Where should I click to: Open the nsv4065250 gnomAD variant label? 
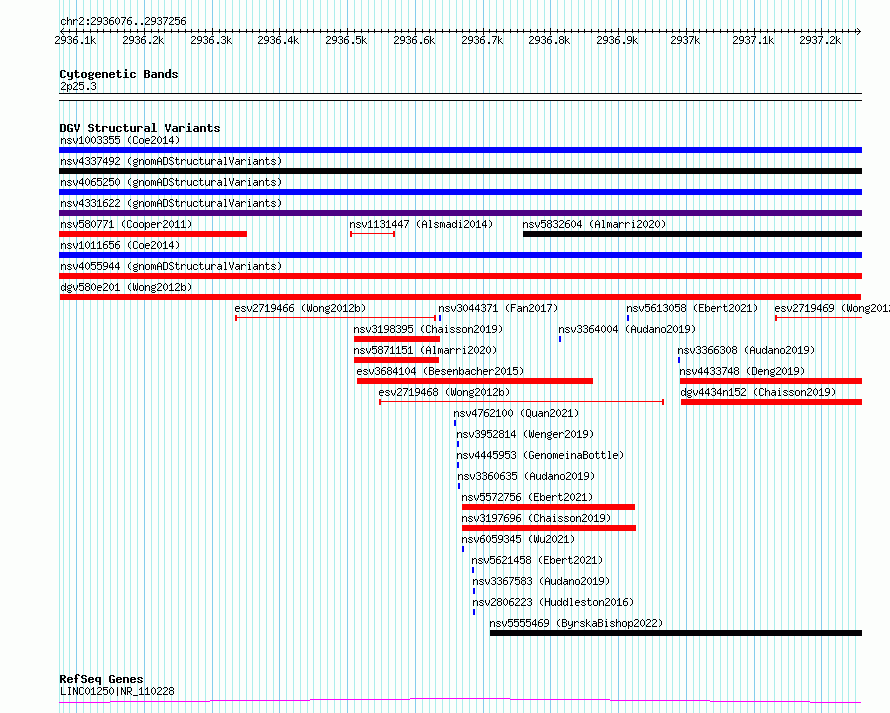coord(171,182)
